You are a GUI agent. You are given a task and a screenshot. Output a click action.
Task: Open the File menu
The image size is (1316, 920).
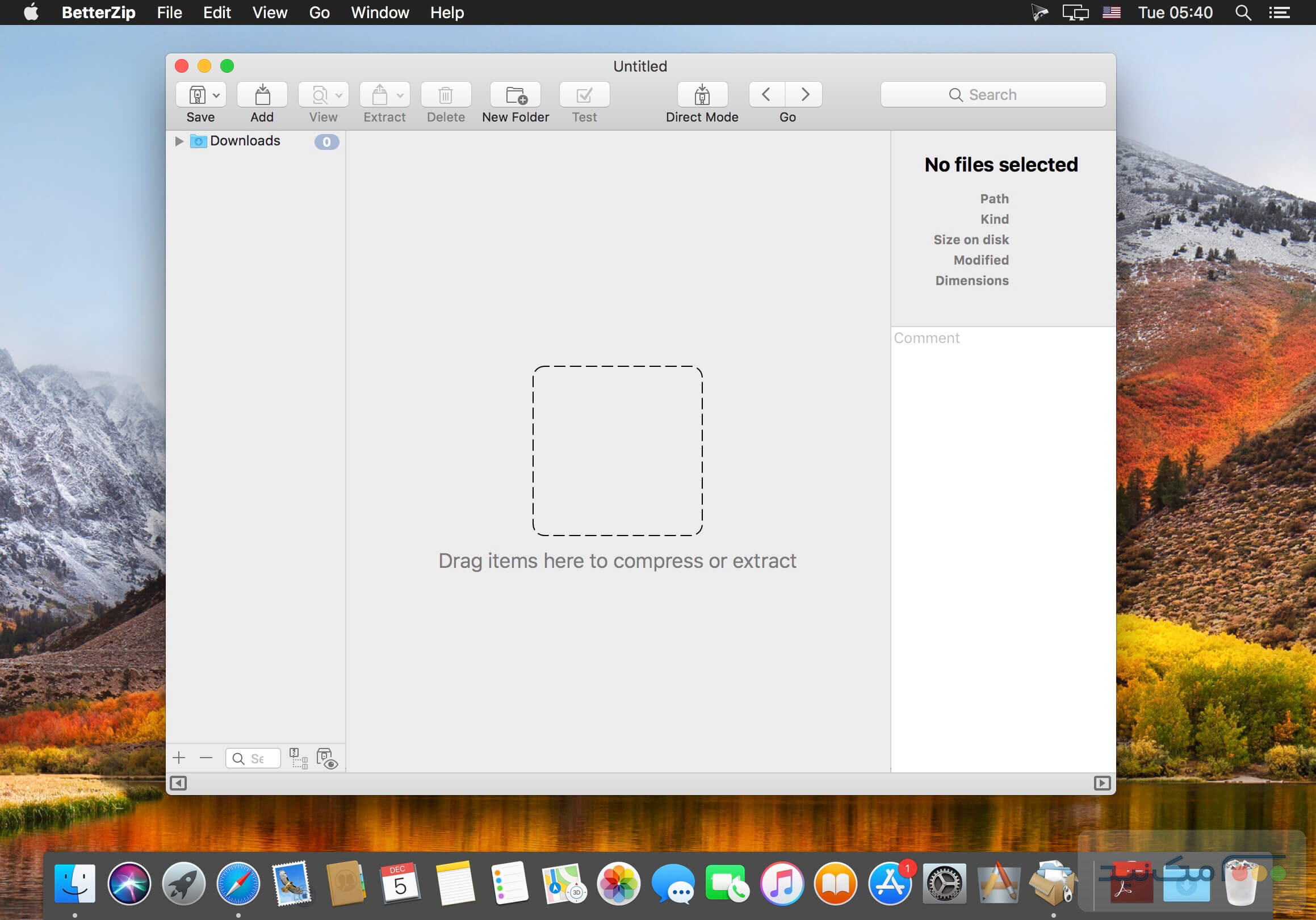169,12
